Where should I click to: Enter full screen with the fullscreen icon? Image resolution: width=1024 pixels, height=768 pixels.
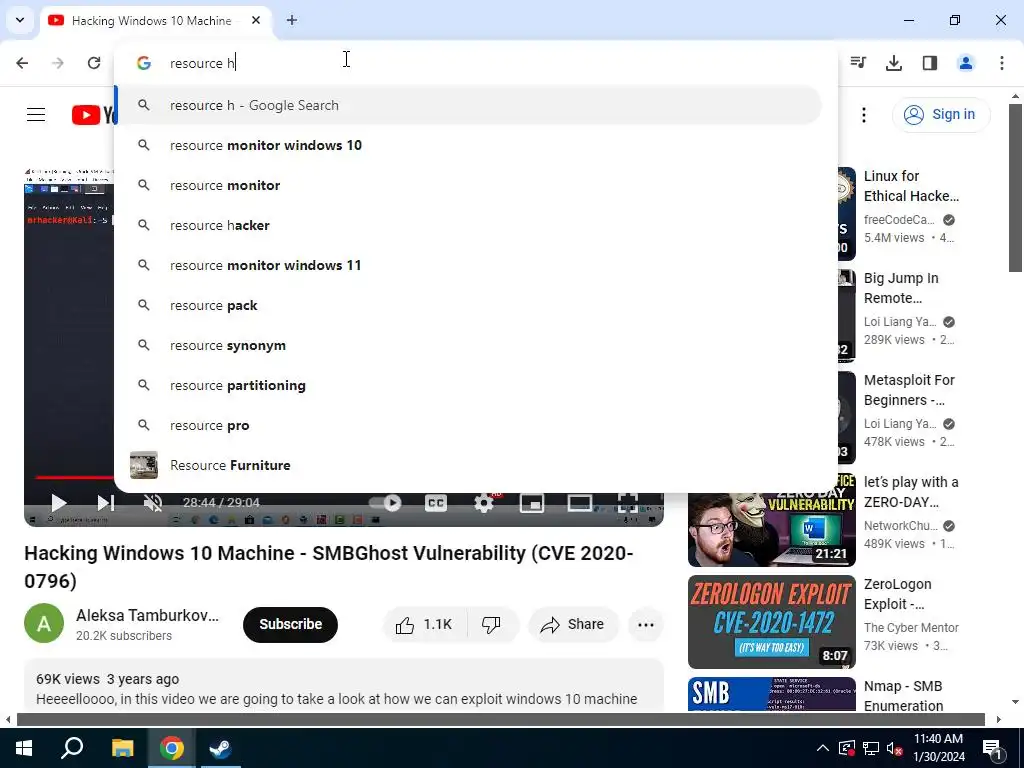(628, 502)
